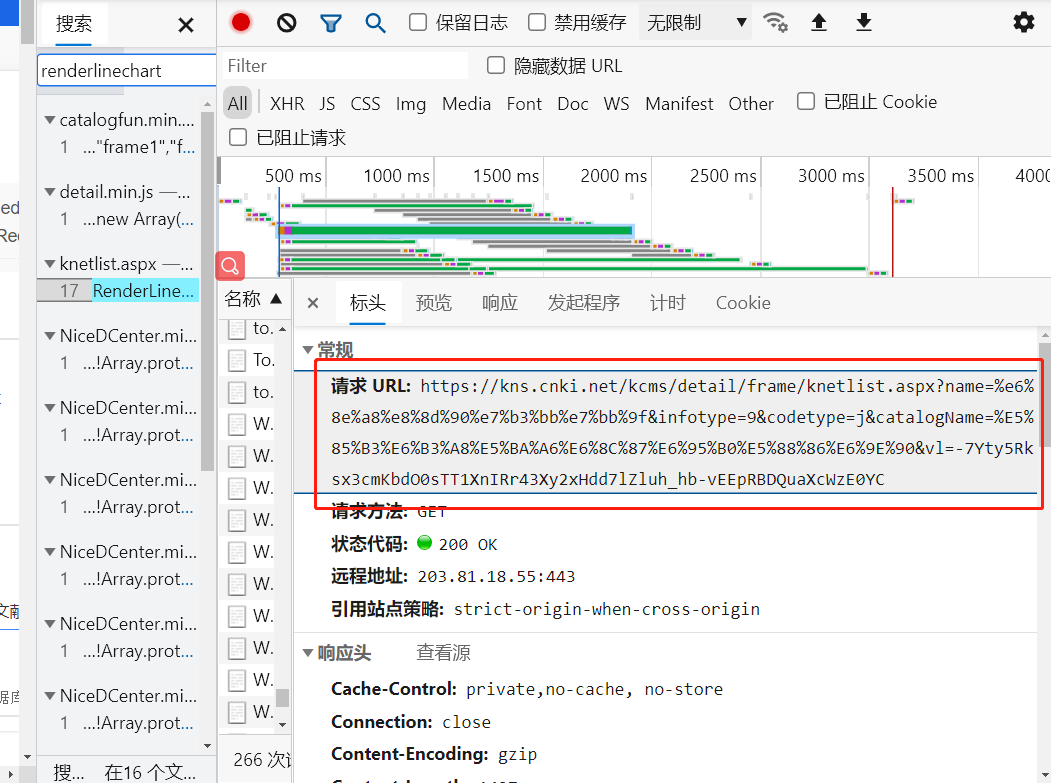The width and height of the screenshot is (1051, 783).
Task: Collapse the first NiceDCenter.mi result group
Action: [x=50, y=336]
